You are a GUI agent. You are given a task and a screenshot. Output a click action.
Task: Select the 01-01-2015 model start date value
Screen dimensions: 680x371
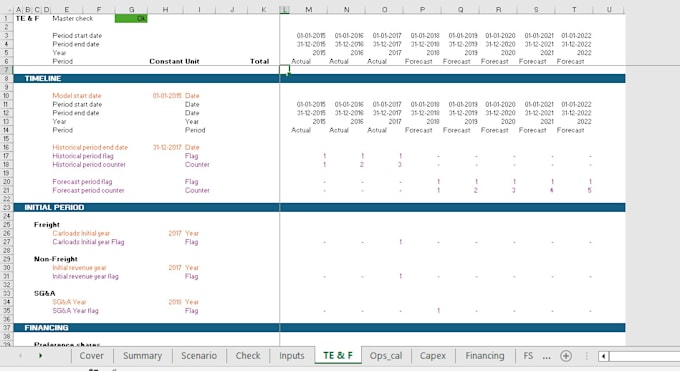[167, 95]
